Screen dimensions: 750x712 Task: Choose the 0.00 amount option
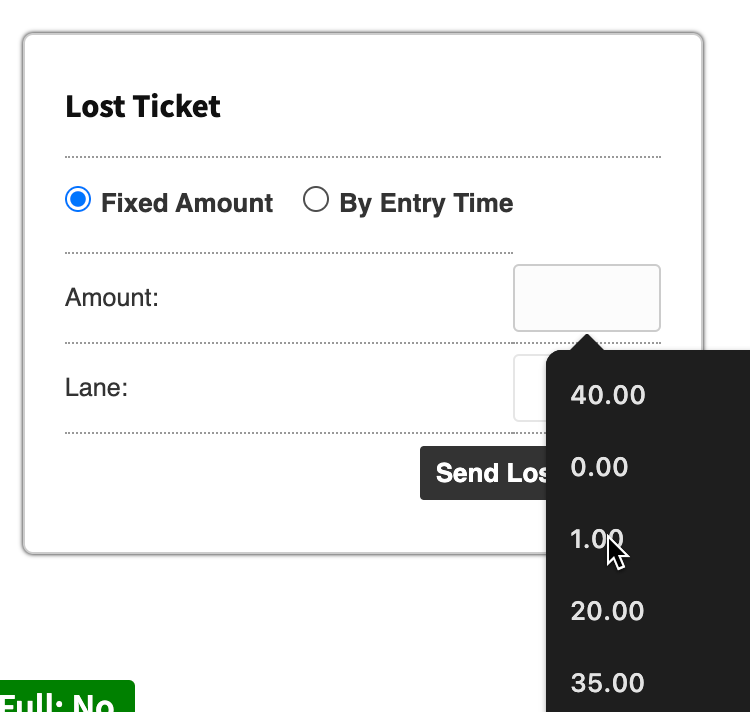pos(599,467)
